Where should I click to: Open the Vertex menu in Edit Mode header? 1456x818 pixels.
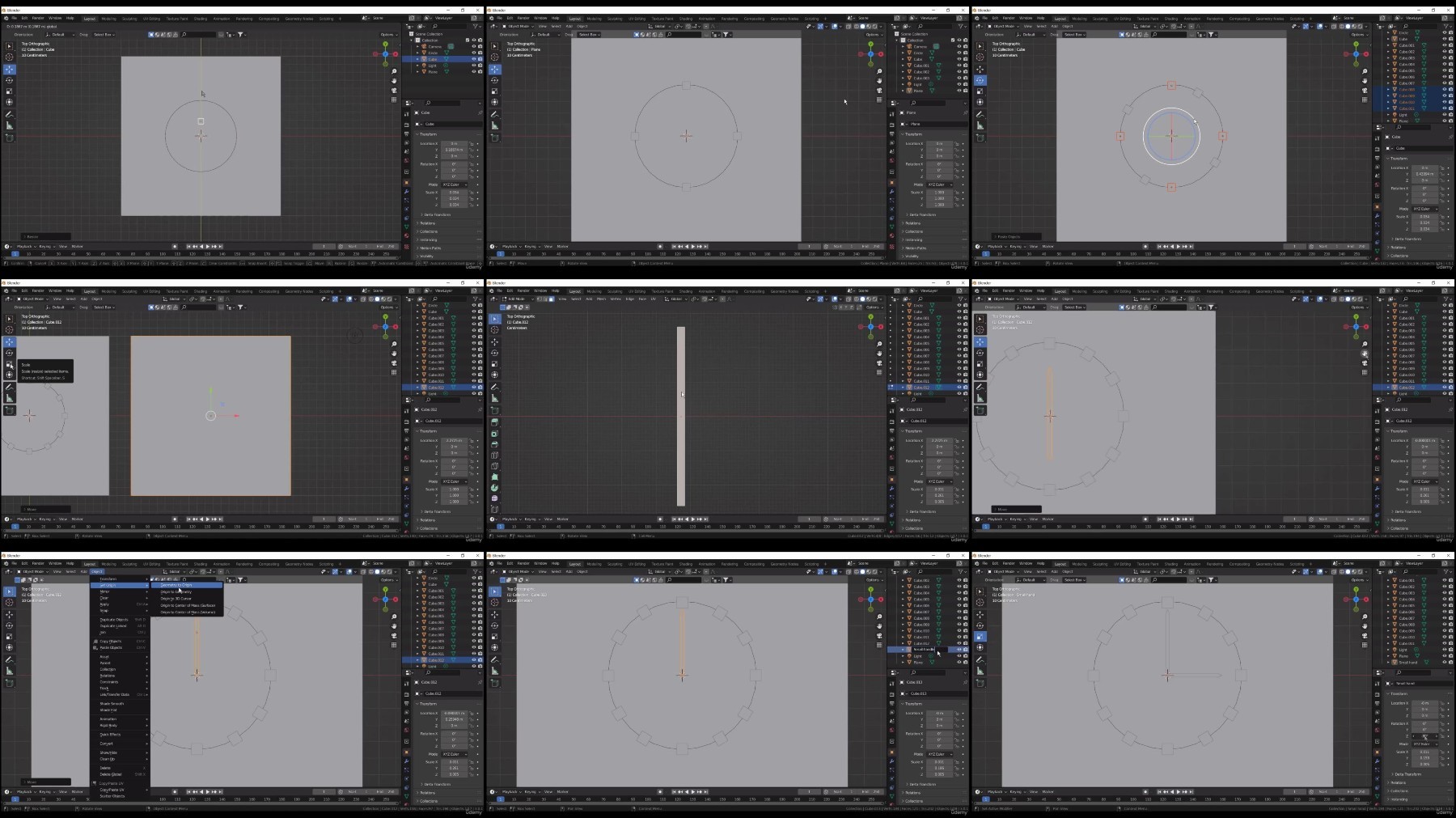[x=616, y=299]
